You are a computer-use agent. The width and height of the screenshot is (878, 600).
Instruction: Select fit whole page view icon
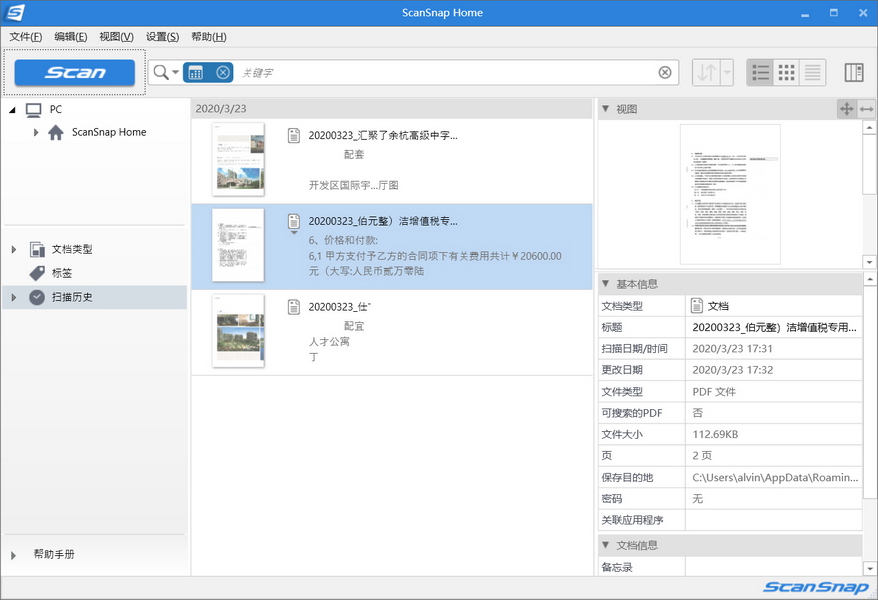(x=846, y=109)
